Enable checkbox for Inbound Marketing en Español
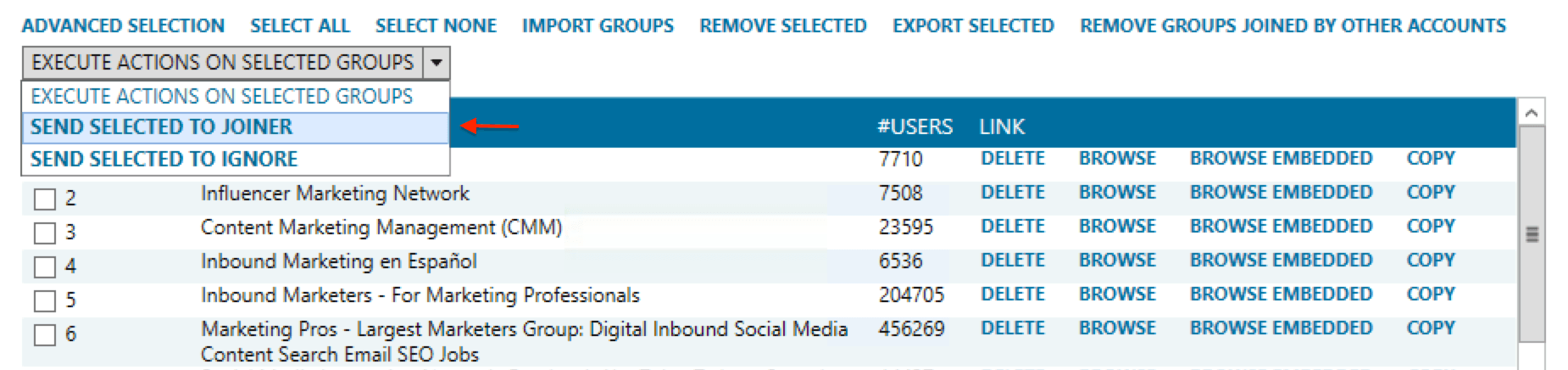Viewport: 1568px width, 370px height. (45, 267)
